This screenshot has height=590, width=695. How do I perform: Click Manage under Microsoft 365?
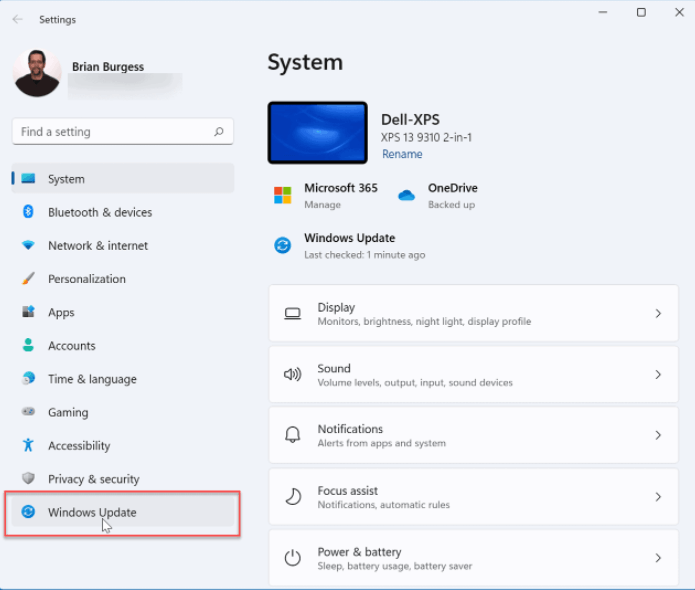(x=322, y=205)
